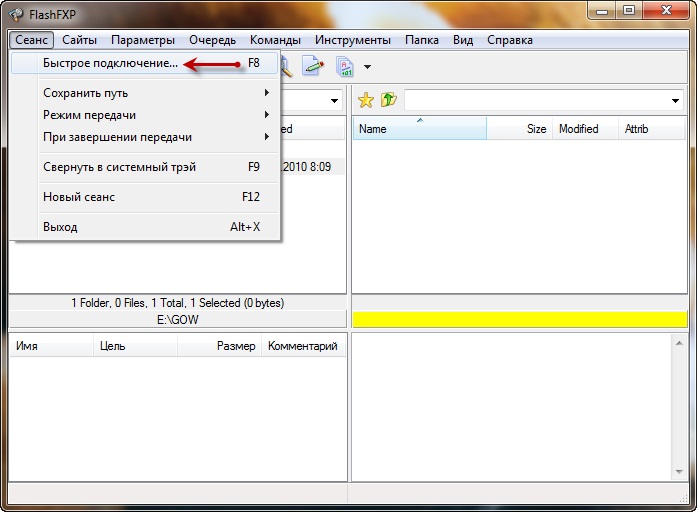Open dropdown arrow beside the toolbar document icon
697x512 pixels.
(x=367, y=67)
